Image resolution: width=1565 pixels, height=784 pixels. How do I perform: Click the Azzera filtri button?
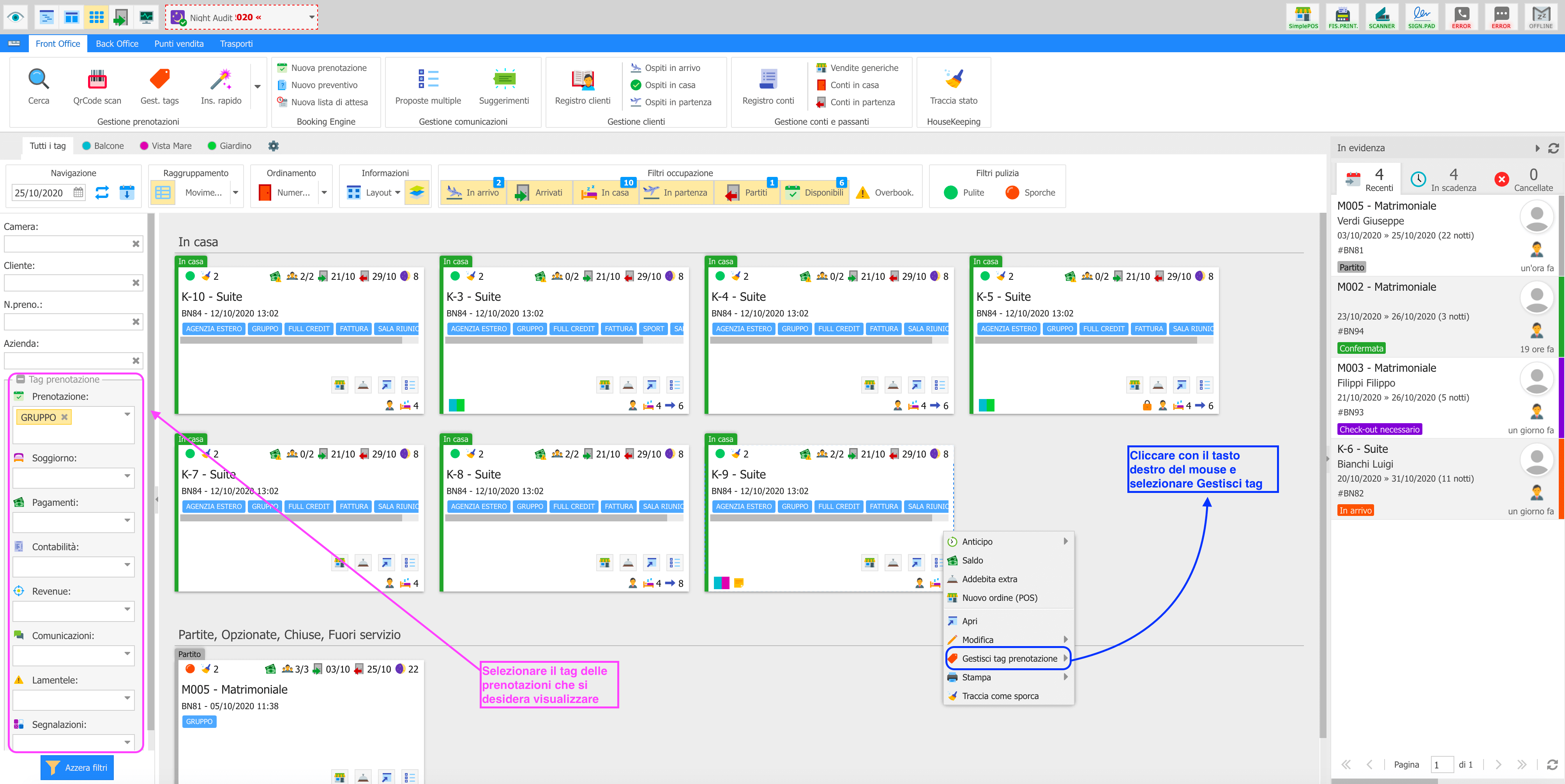pyautogui.click(x=77, y=768)
